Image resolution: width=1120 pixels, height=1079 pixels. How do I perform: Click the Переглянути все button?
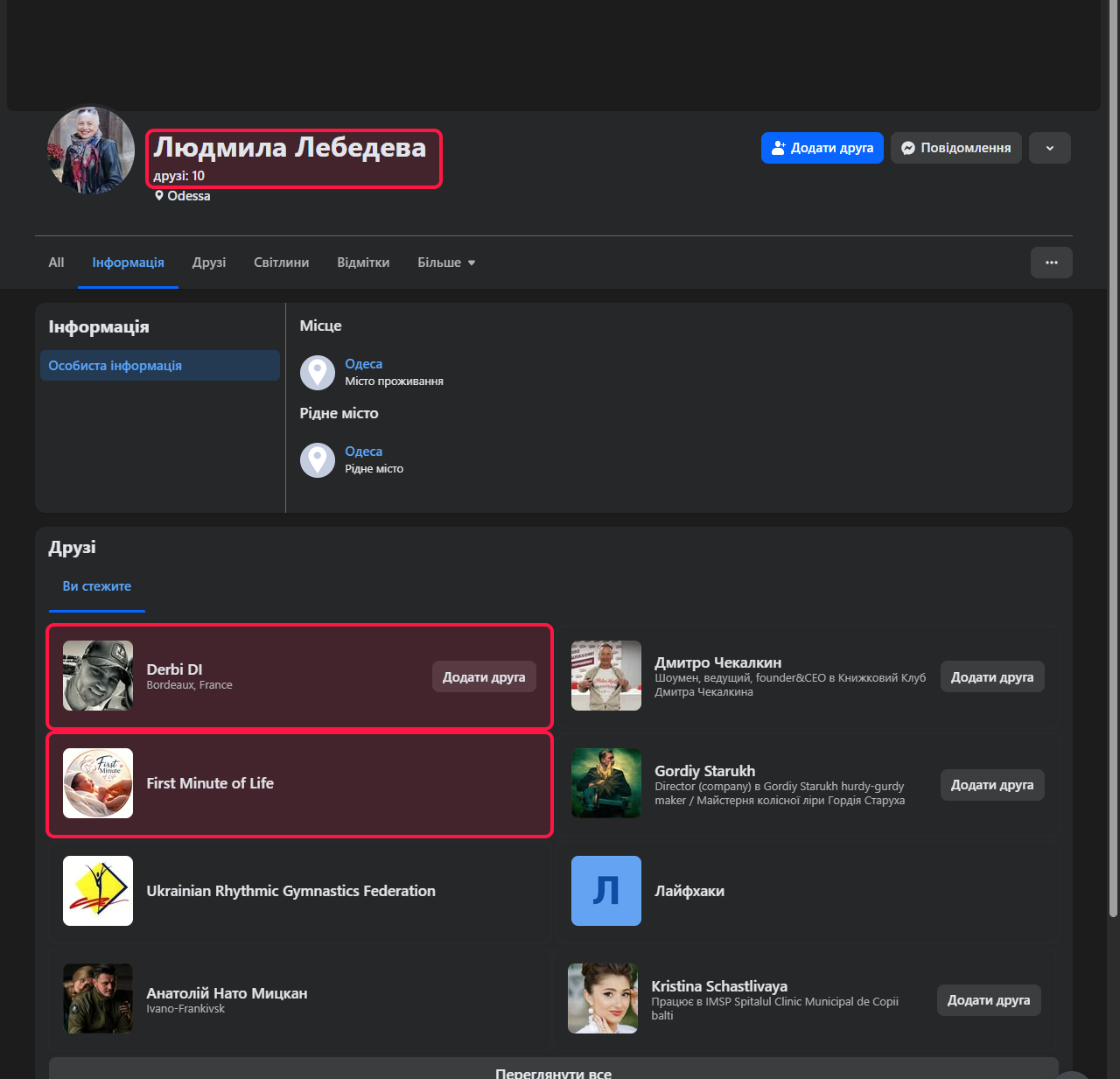[554, 1069]
